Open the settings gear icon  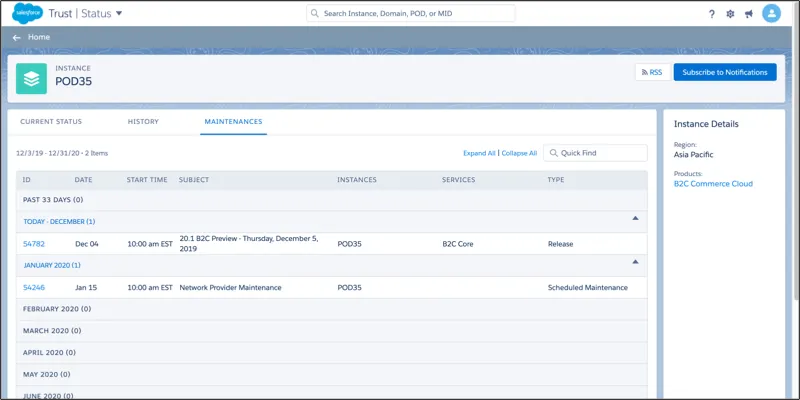[x=730, y=14]
